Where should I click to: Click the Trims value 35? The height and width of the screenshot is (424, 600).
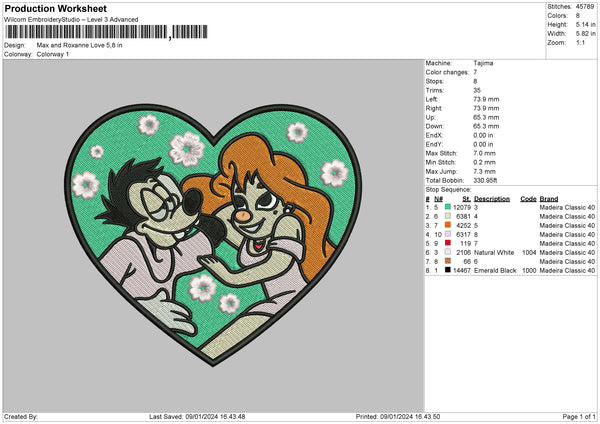click(x=477, y=90)
